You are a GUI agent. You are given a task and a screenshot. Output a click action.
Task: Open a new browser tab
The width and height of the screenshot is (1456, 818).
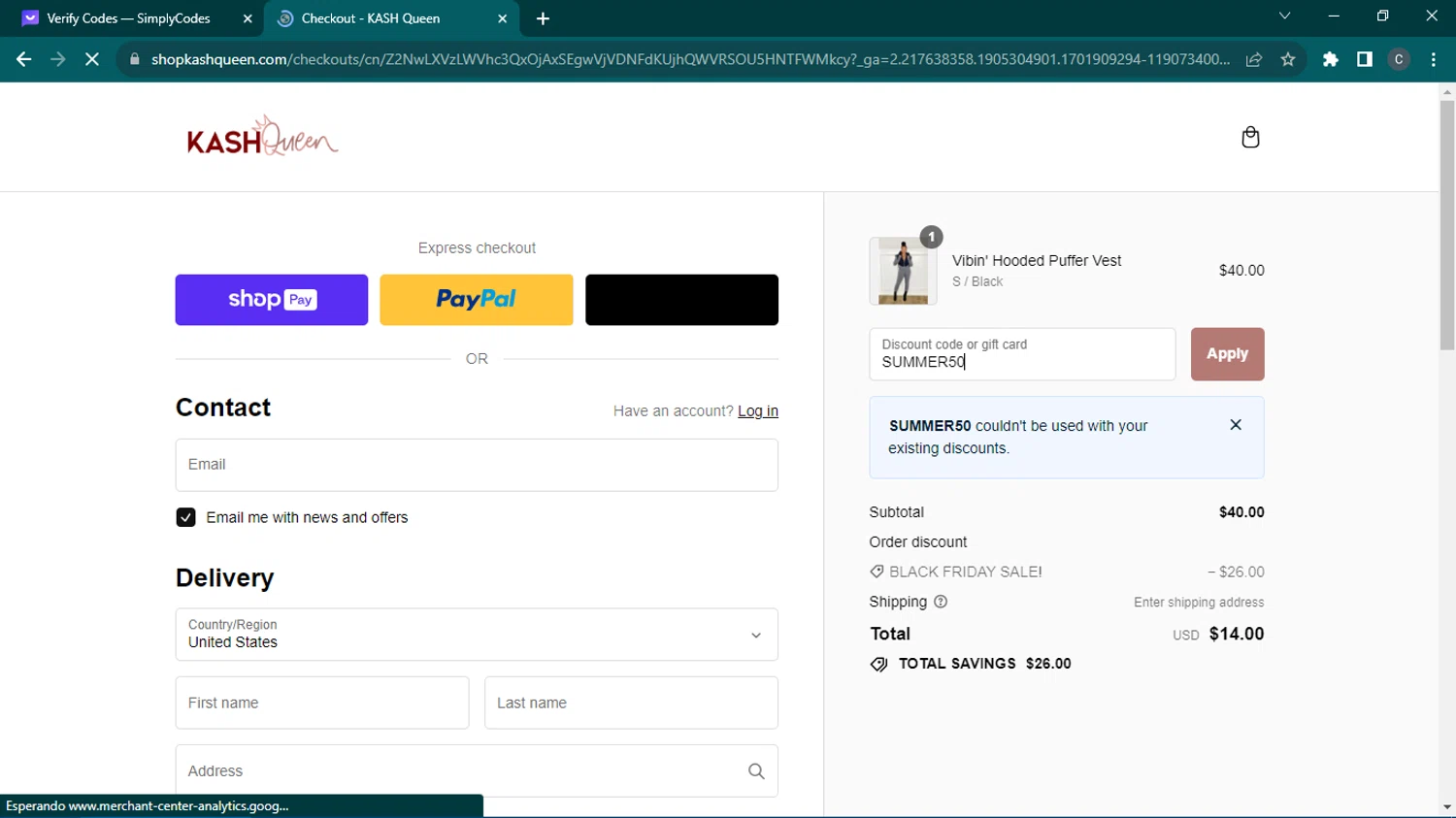(543, 18)
